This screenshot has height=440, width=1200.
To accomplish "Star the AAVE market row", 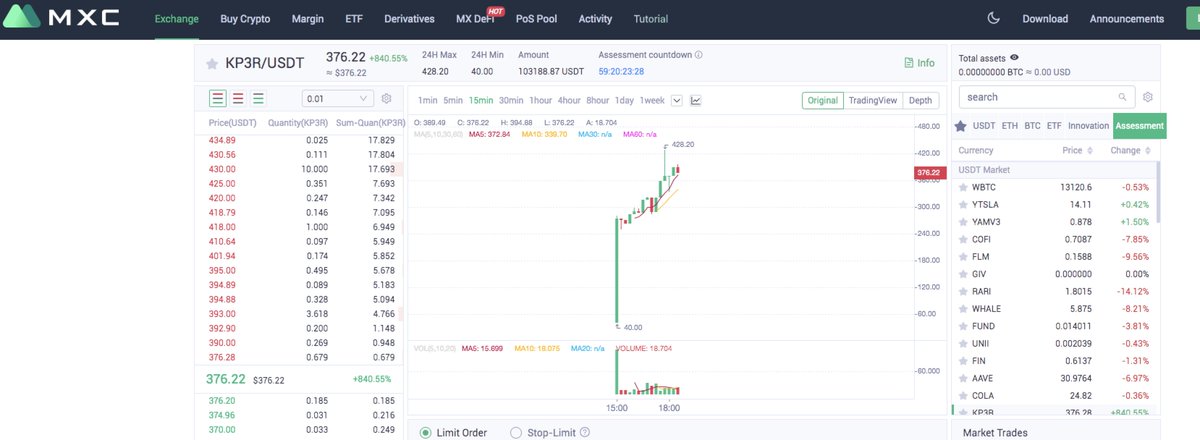I will click(x=964, y=378).
